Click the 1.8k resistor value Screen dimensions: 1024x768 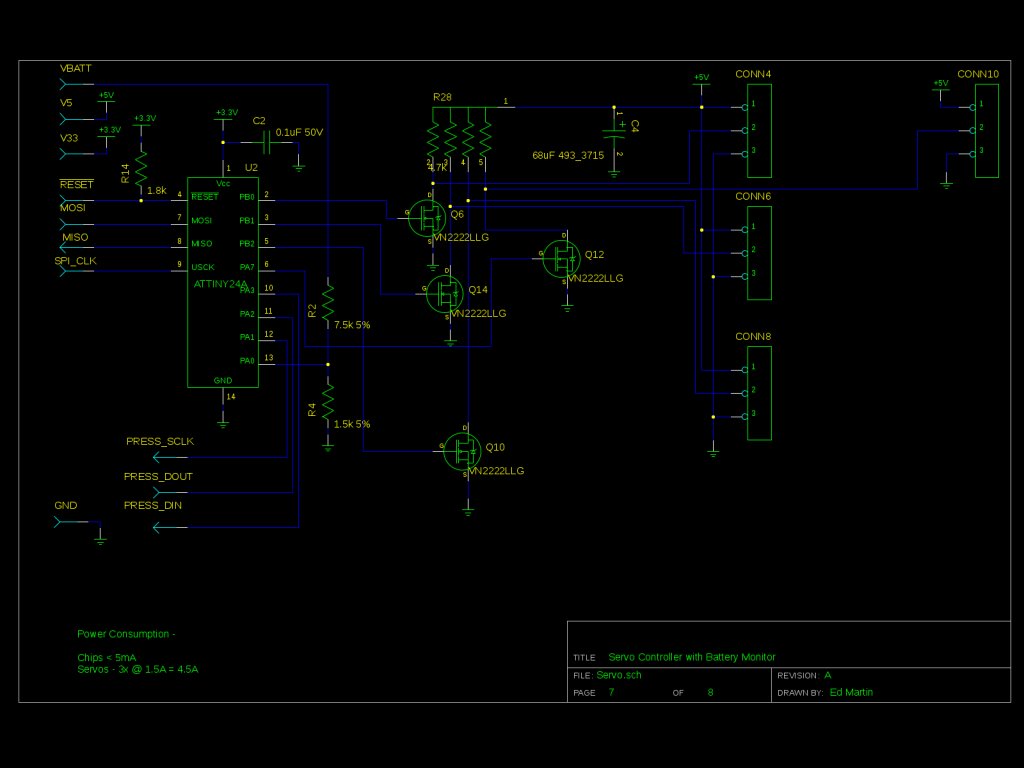coord(157,191)
